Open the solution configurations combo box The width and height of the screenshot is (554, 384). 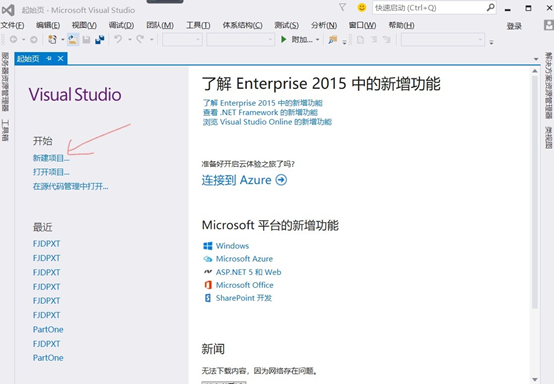pyautogui.click(x=182, y=40)
